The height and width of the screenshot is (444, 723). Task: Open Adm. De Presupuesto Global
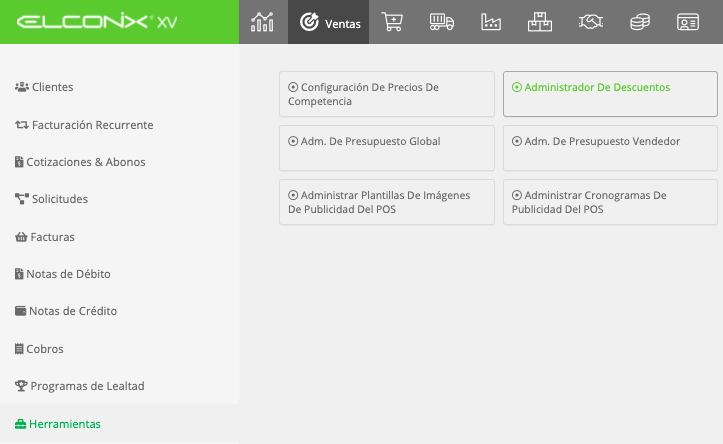pos(387,148)
